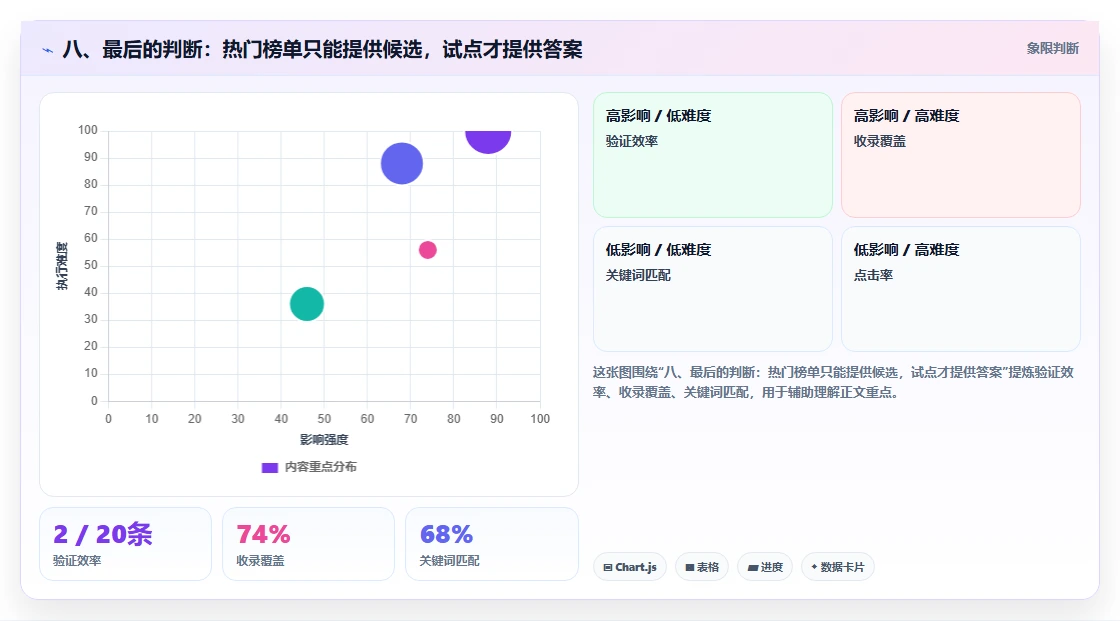
Task: Open the 高影响 / 低难度 quadrant card
Action: pyautogui.click(x=713, y=155)
